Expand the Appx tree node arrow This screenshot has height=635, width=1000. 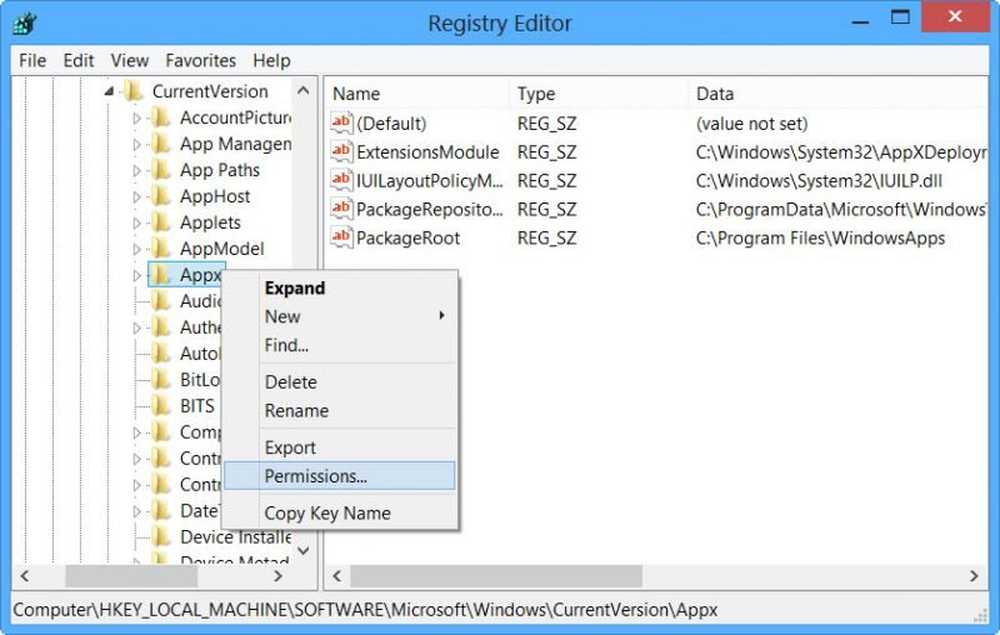pyautogui.click(x=136, y=275)
